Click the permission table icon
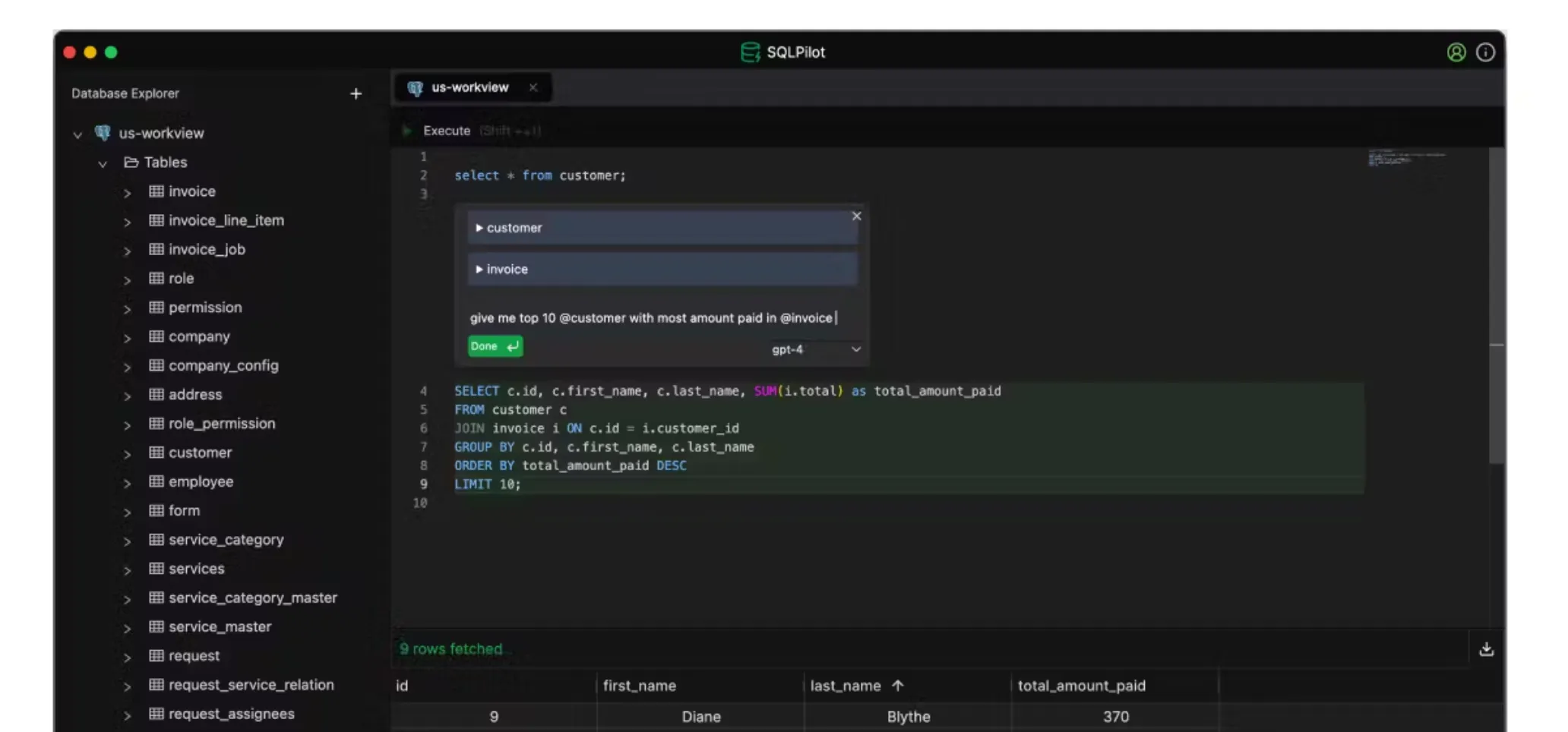1568x732 pixels. point(156,308)
